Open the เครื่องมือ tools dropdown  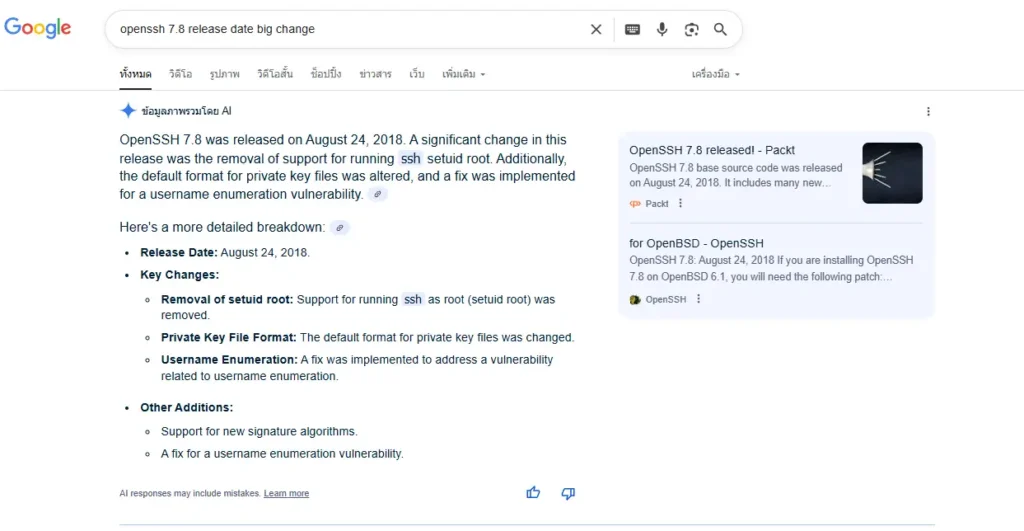715,74
